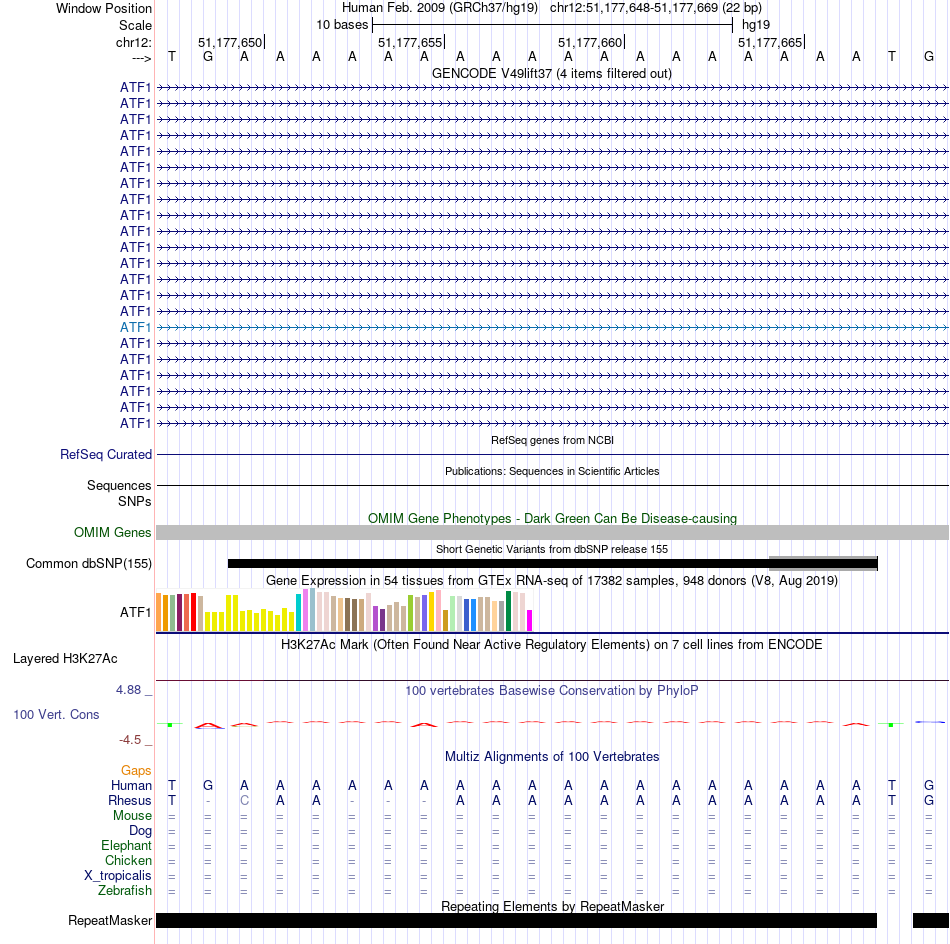Click the 'chr12:' ruler label
Viewport: 950px width, 944px height.
133,42
